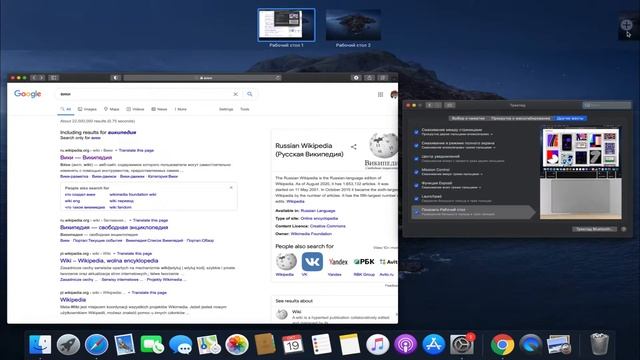This screenshot has width=640, height=360.
Task: Open Calendar showing 19 in Dock
Action: tap(293, 344)
